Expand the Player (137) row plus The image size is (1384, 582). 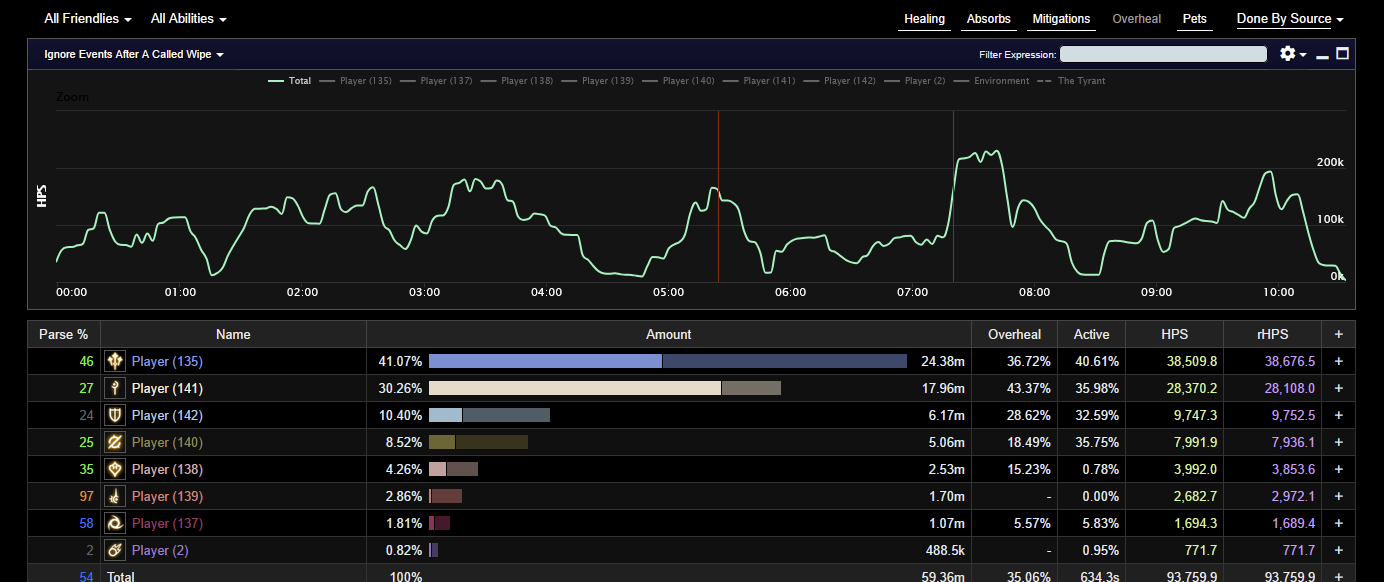pyautogui.click(x=1338, y=523)
